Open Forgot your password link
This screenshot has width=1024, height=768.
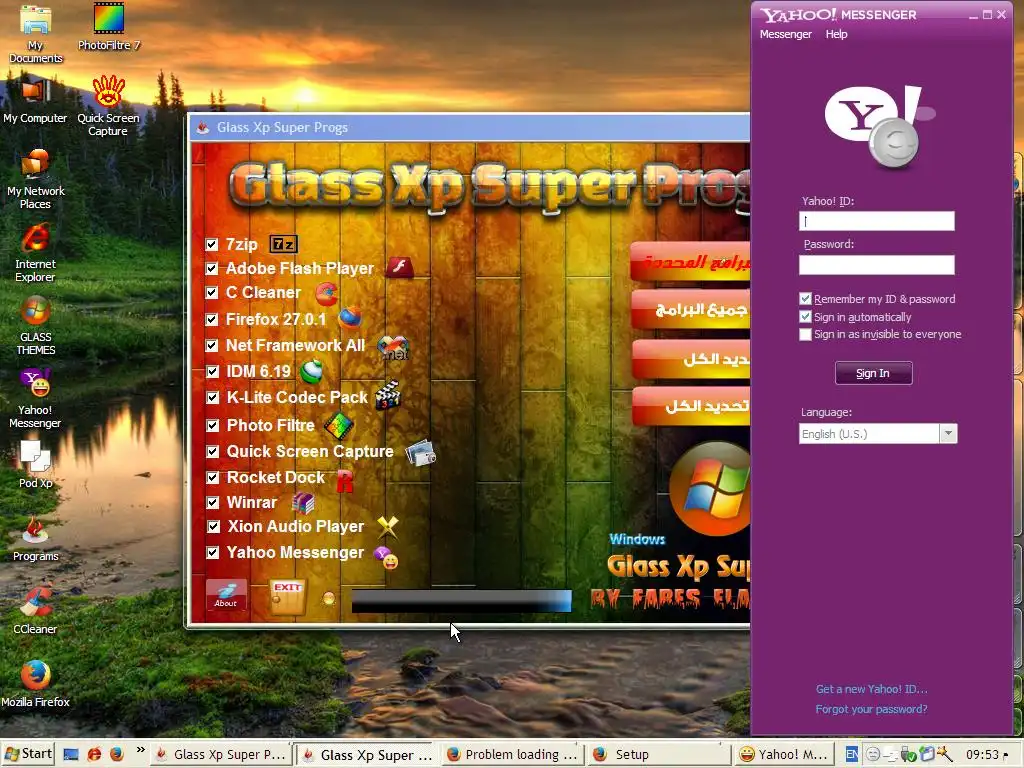click(871, 709)
